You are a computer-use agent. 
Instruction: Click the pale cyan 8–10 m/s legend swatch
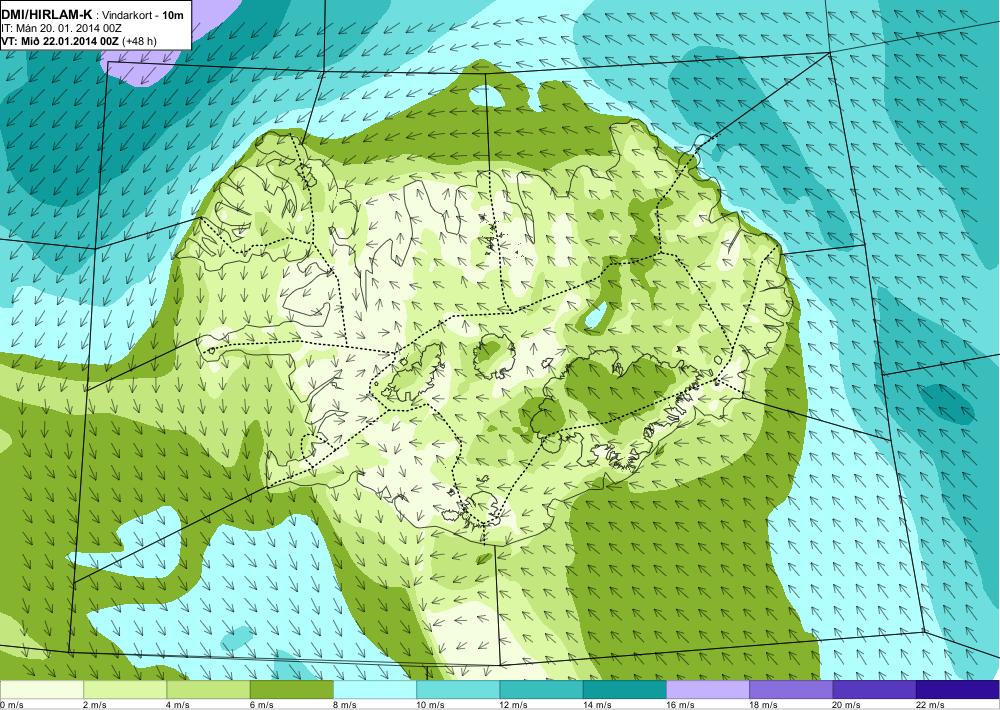(375, 690)
